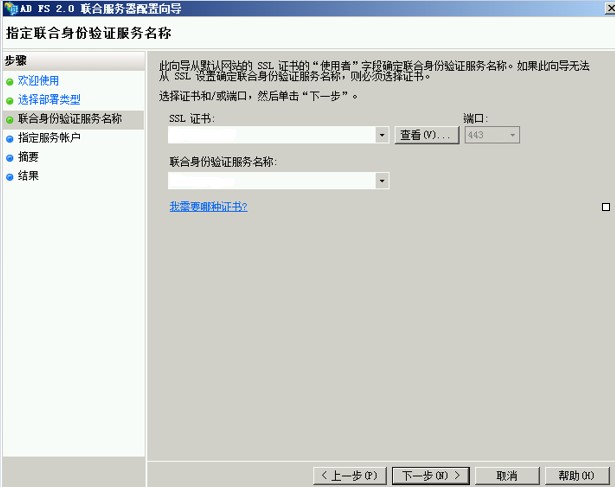
Task: Click the blue bullet beside 结果
Action: [10, 176]
